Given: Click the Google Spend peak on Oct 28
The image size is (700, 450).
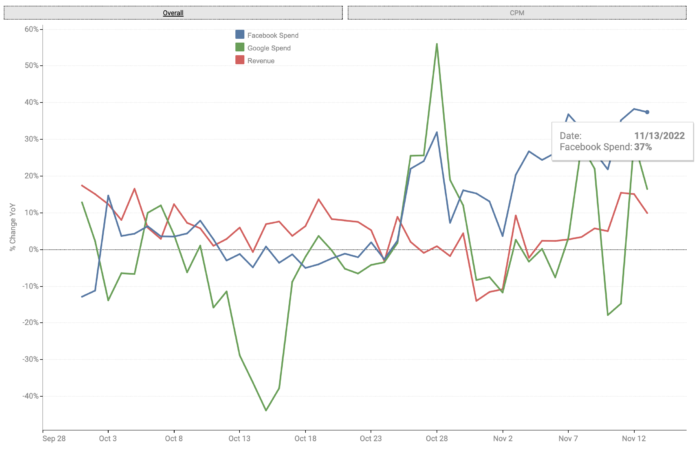Looking at the screenshot, I should pyautogui.click(x=437, y=44).
